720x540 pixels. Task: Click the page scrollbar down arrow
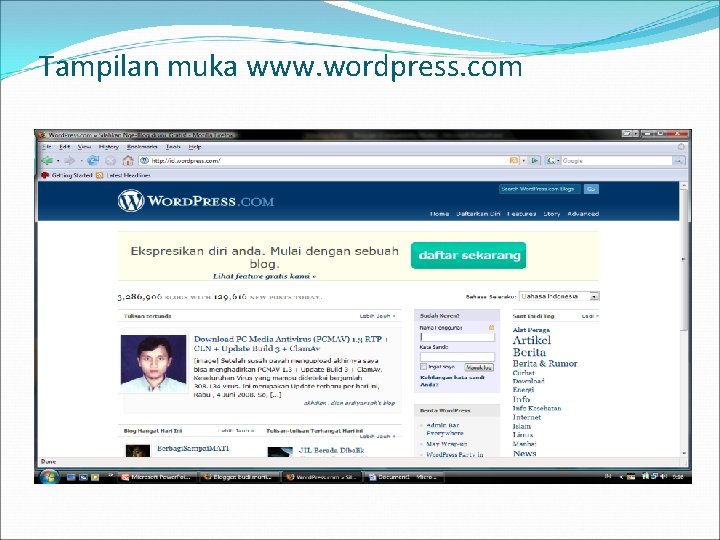[684, 453]
